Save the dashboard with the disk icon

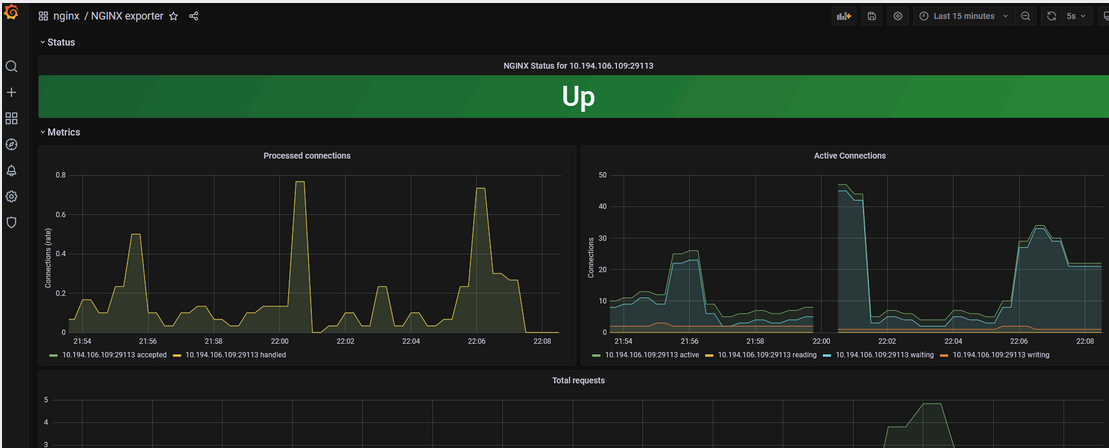pyautogui.click(x=872, y=17)
